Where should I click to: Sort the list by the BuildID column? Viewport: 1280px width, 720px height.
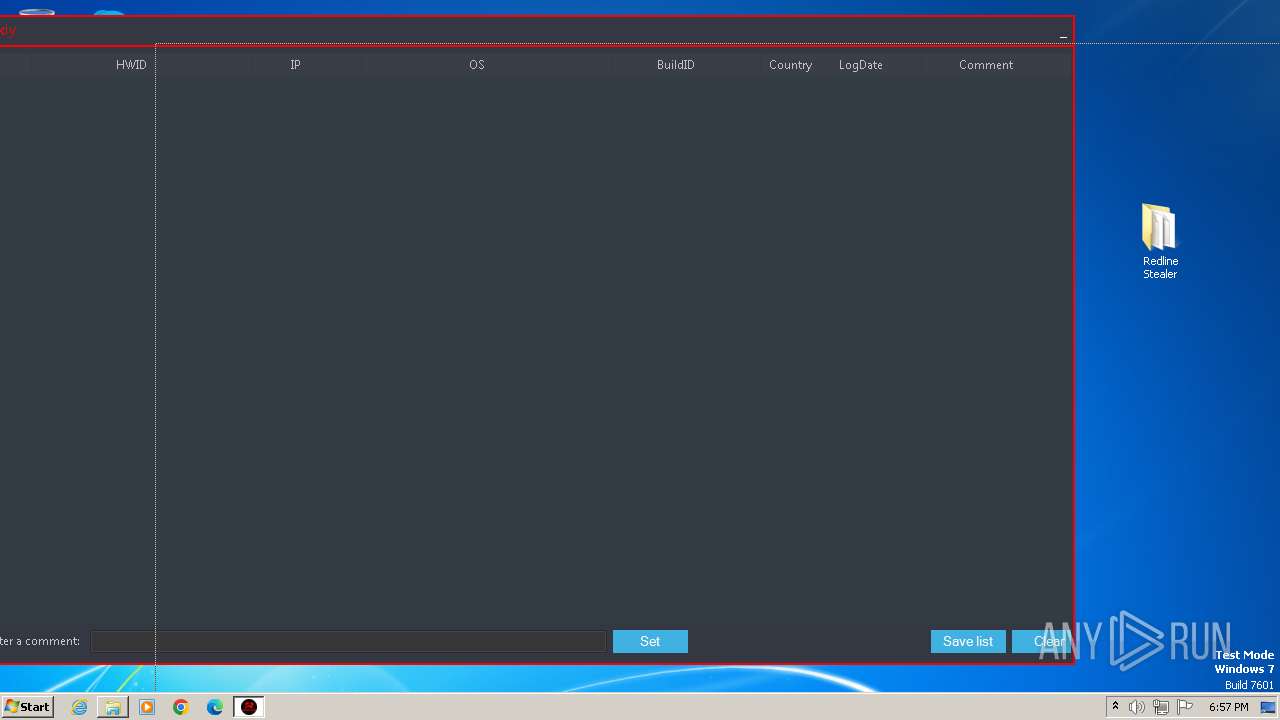[676, 65]
